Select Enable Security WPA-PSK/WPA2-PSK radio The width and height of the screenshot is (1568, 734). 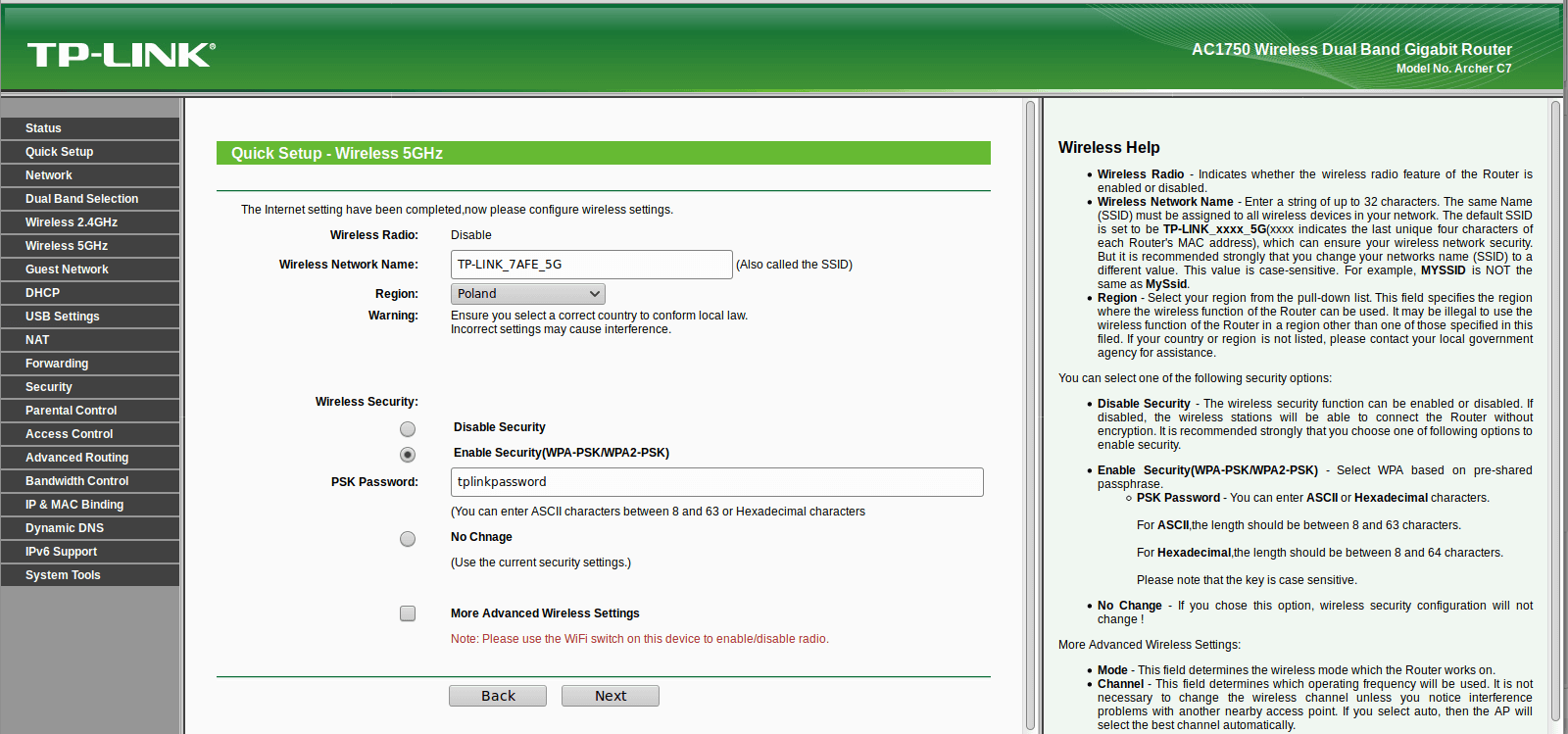click(408, 455)
